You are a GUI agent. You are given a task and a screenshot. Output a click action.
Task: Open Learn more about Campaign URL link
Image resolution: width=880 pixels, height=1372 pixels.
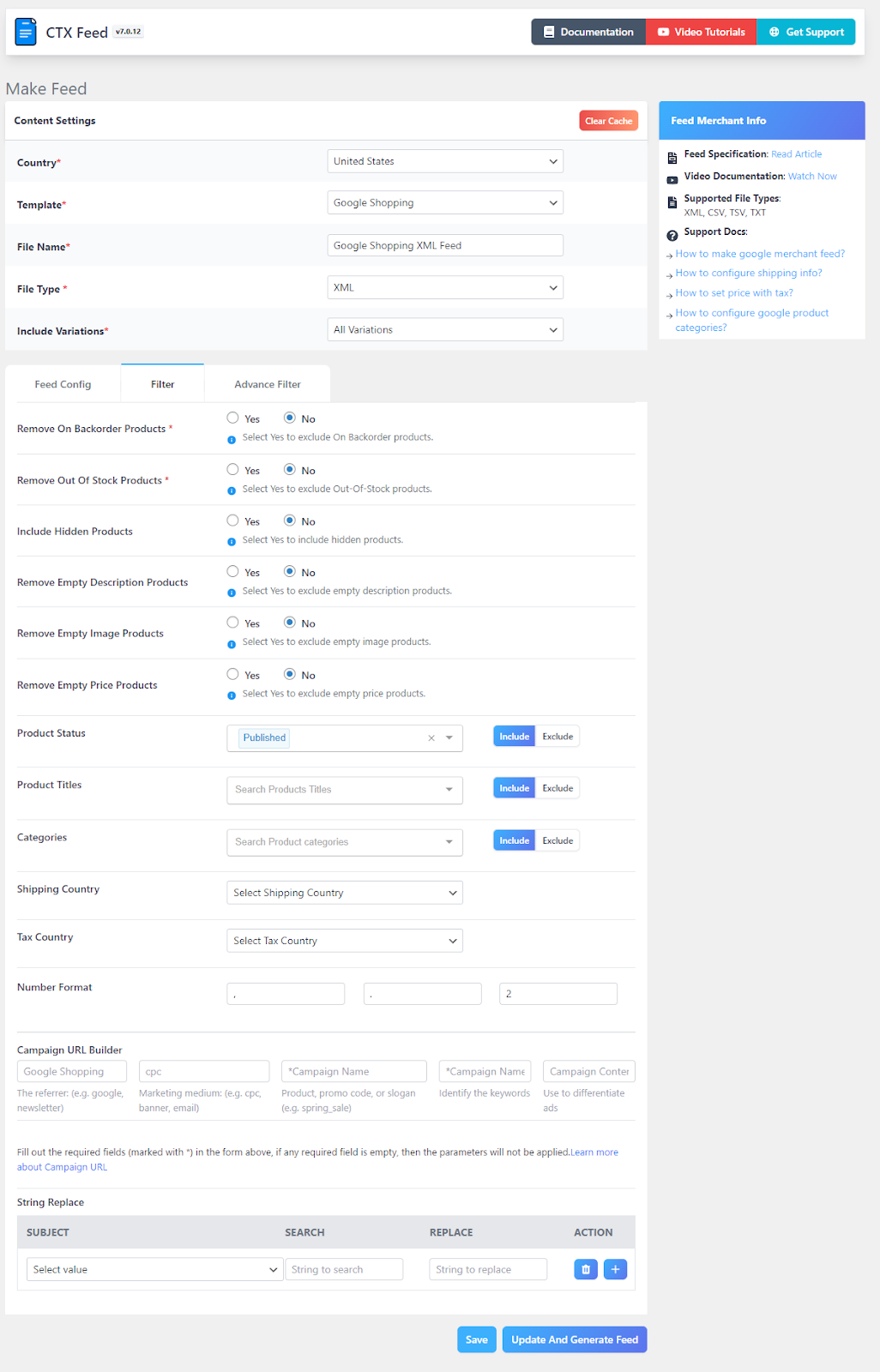coord(317,1159)
